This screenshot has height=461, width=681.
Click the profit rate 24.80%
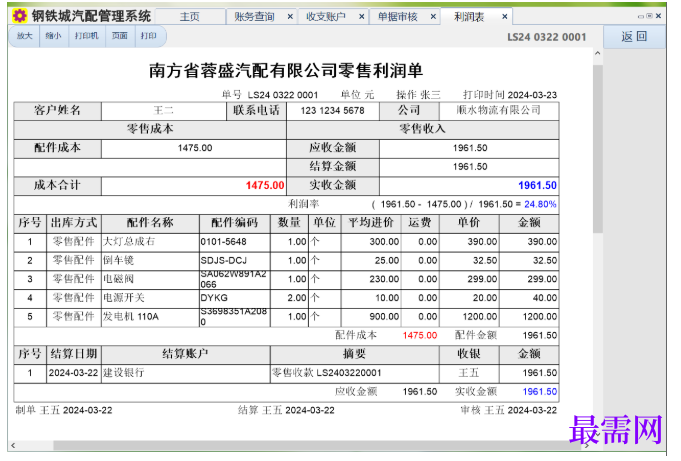click(540, 204)
